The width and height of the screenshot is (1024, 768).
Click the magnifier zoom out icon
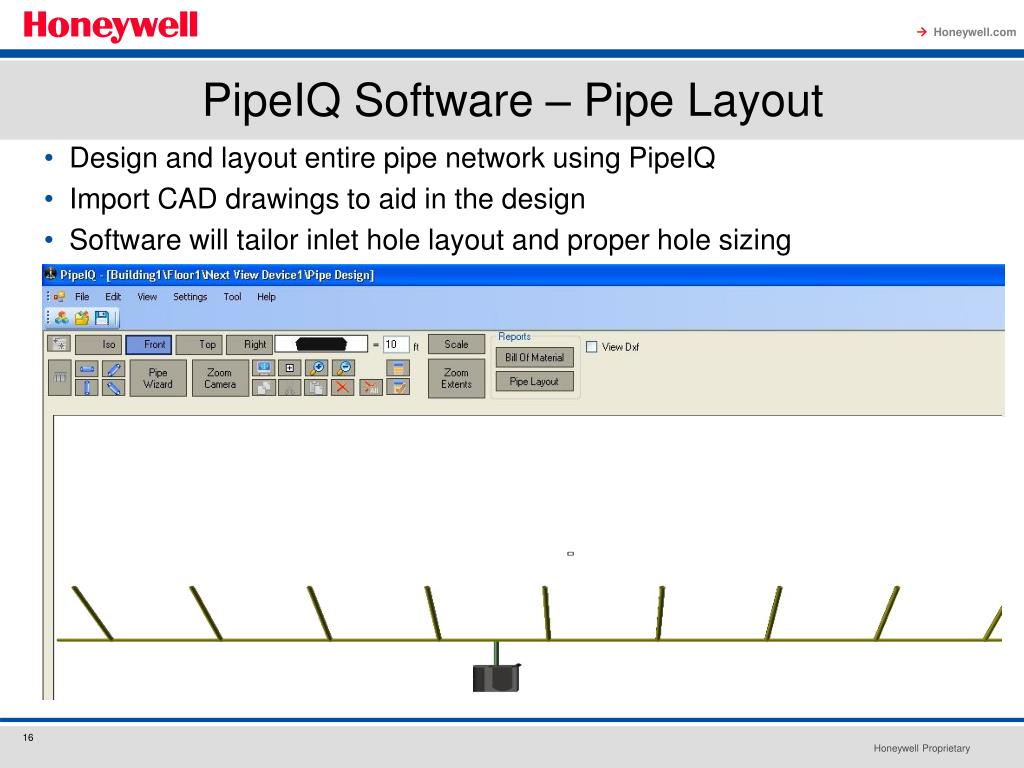[344, 368]
